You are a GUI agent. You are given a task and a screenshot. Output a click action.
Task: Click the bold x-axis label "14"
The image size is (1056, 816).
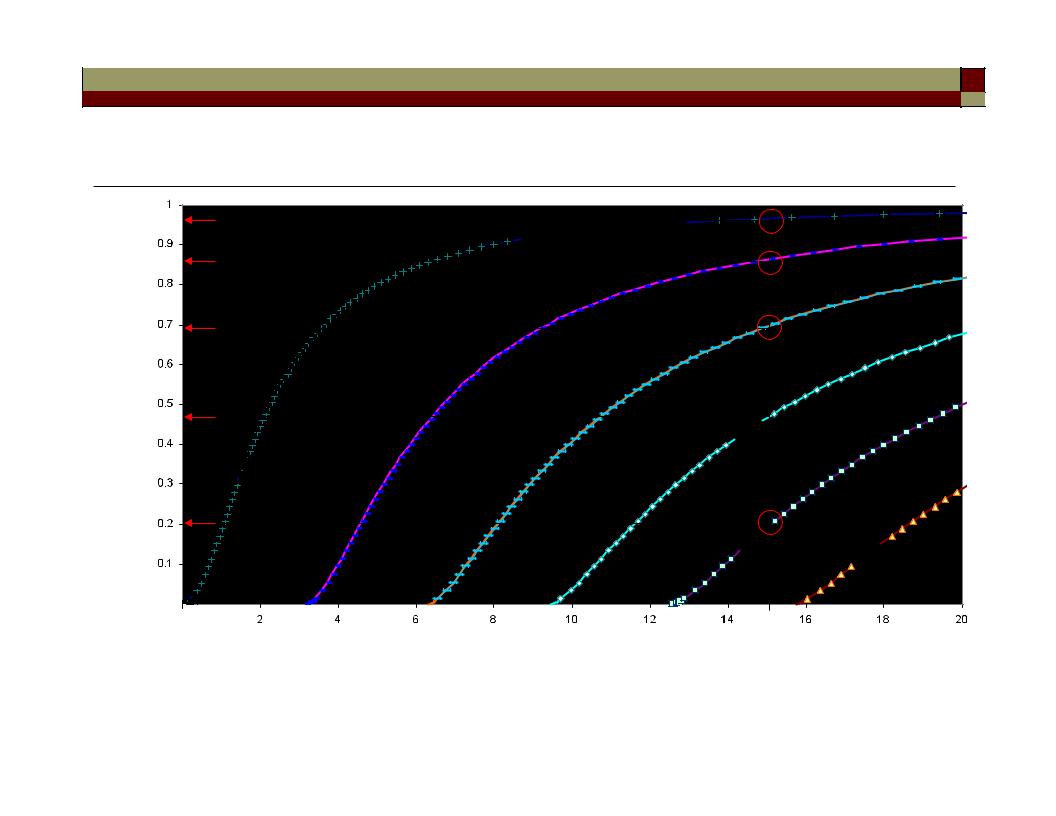pos(727,619)
